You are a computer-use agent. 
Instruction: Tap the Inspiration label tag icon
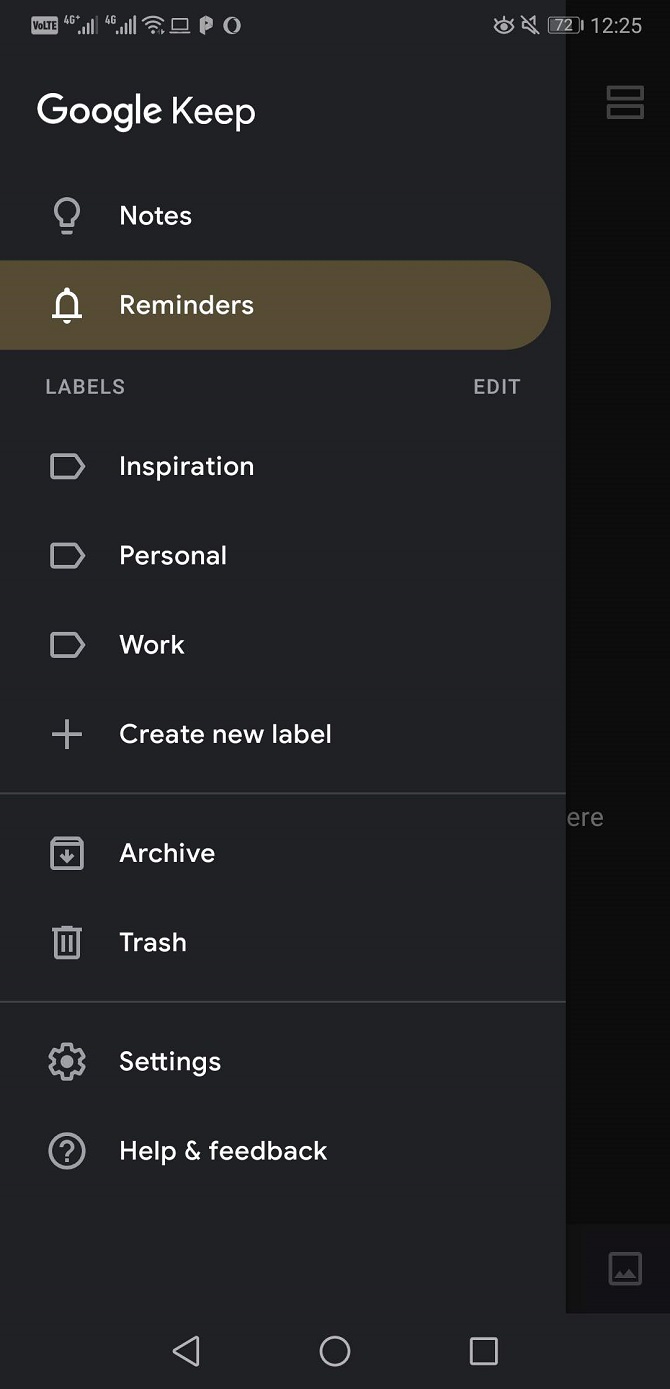[67, 466]
